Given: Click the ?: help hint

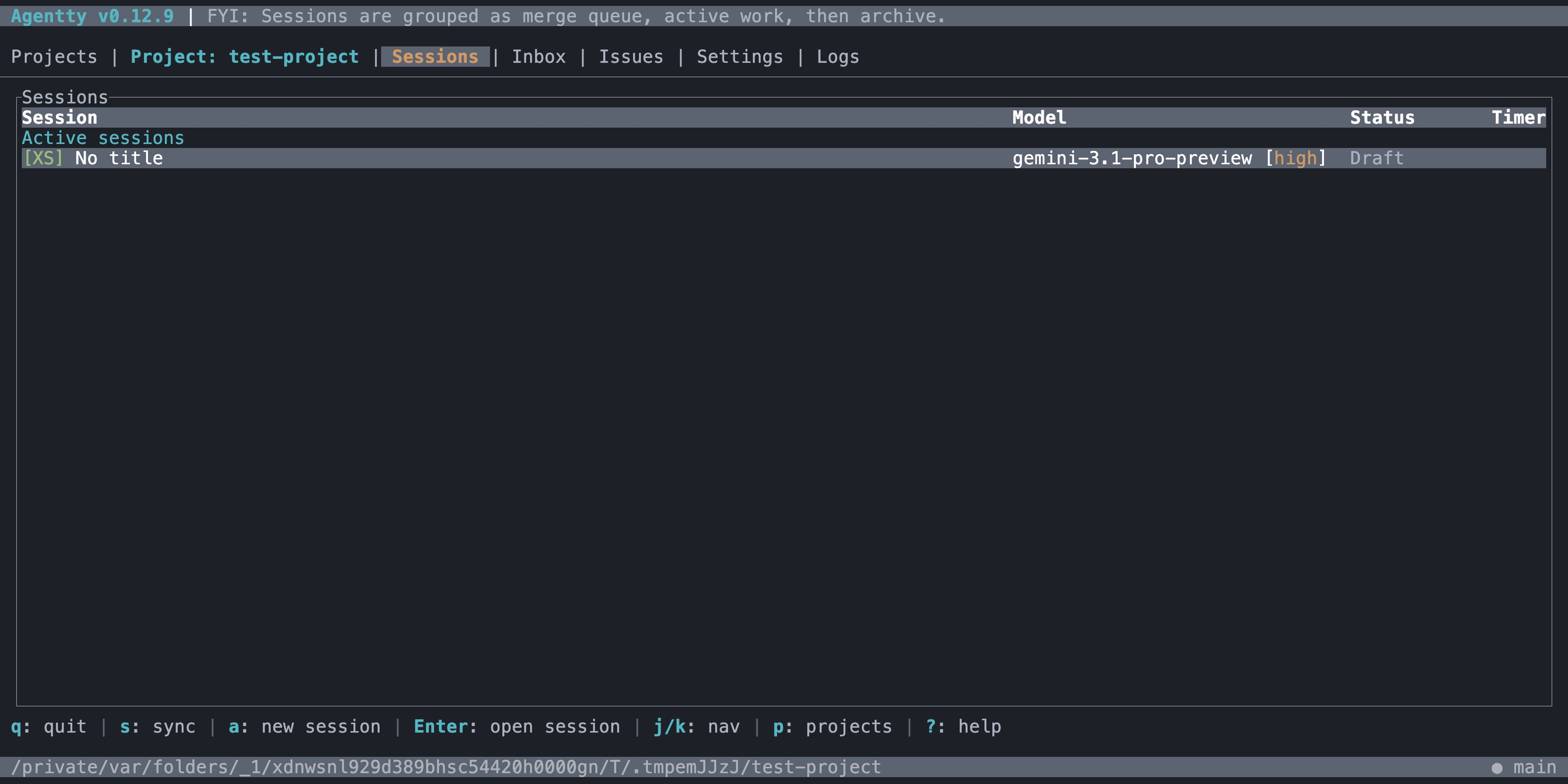Looking at the screenshot, I should pyautogui.click(x=963, y=727).
